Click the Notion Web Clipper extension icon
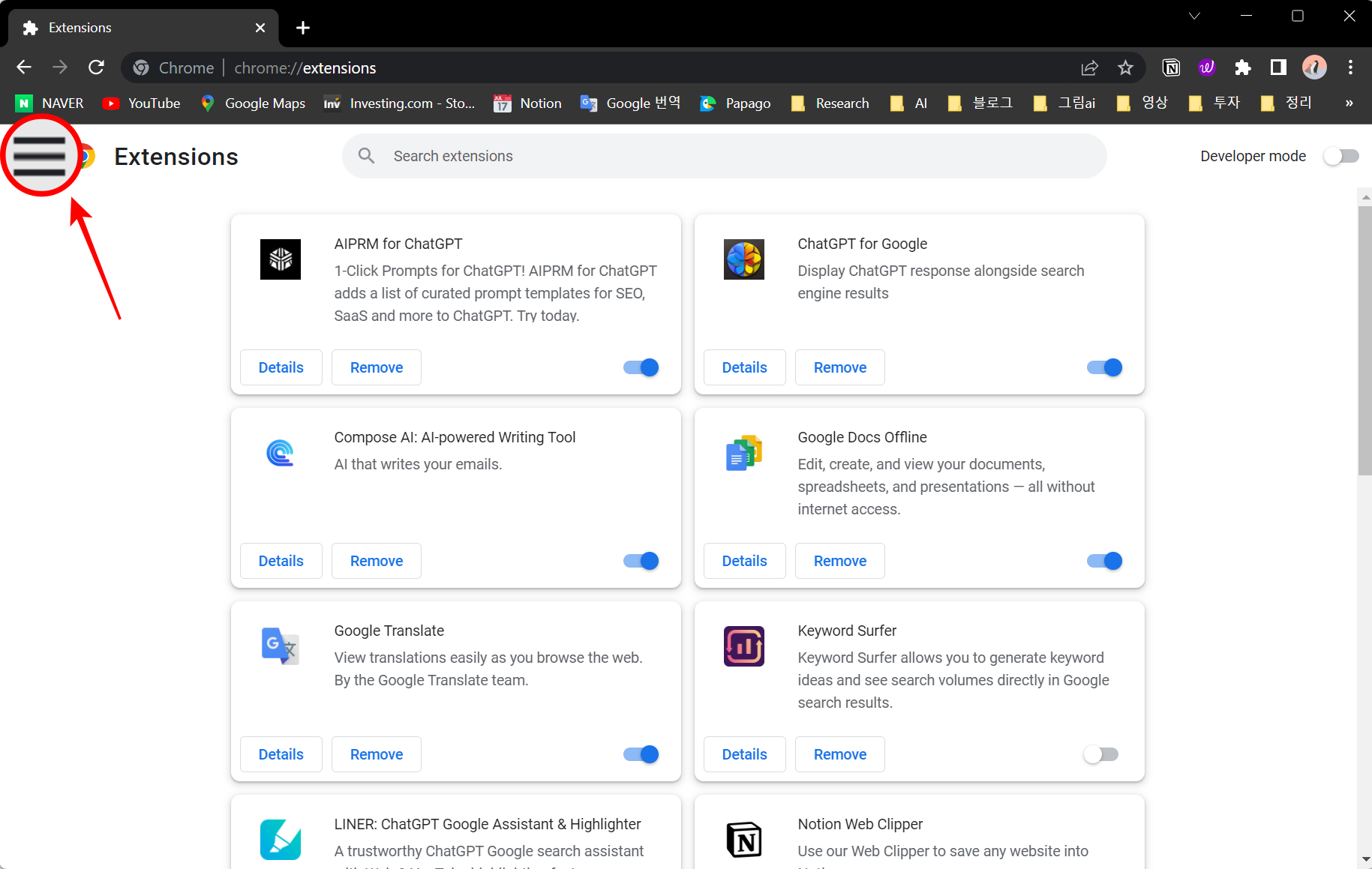The image size is (1372, 869). click(x=744, y=840)
